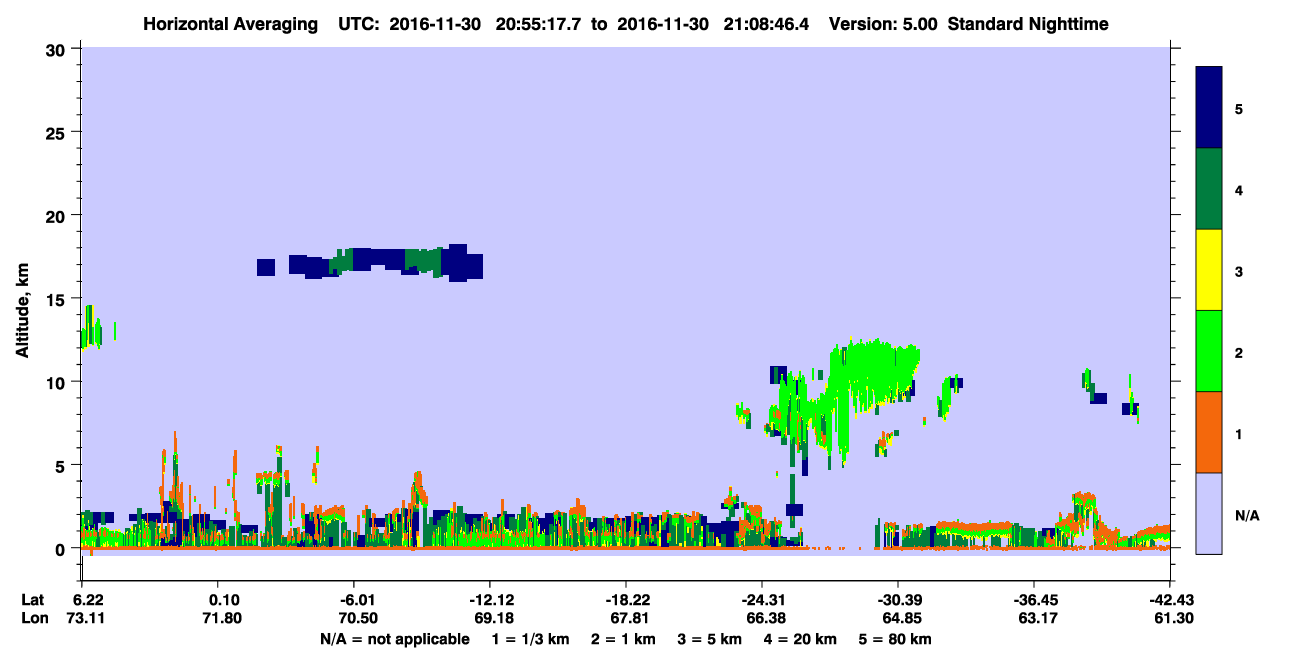This screenshot has width=1300, height=667.
Task: Click longitude value '63.17'
Action: pyautogui.click(x=1040, y=618)
